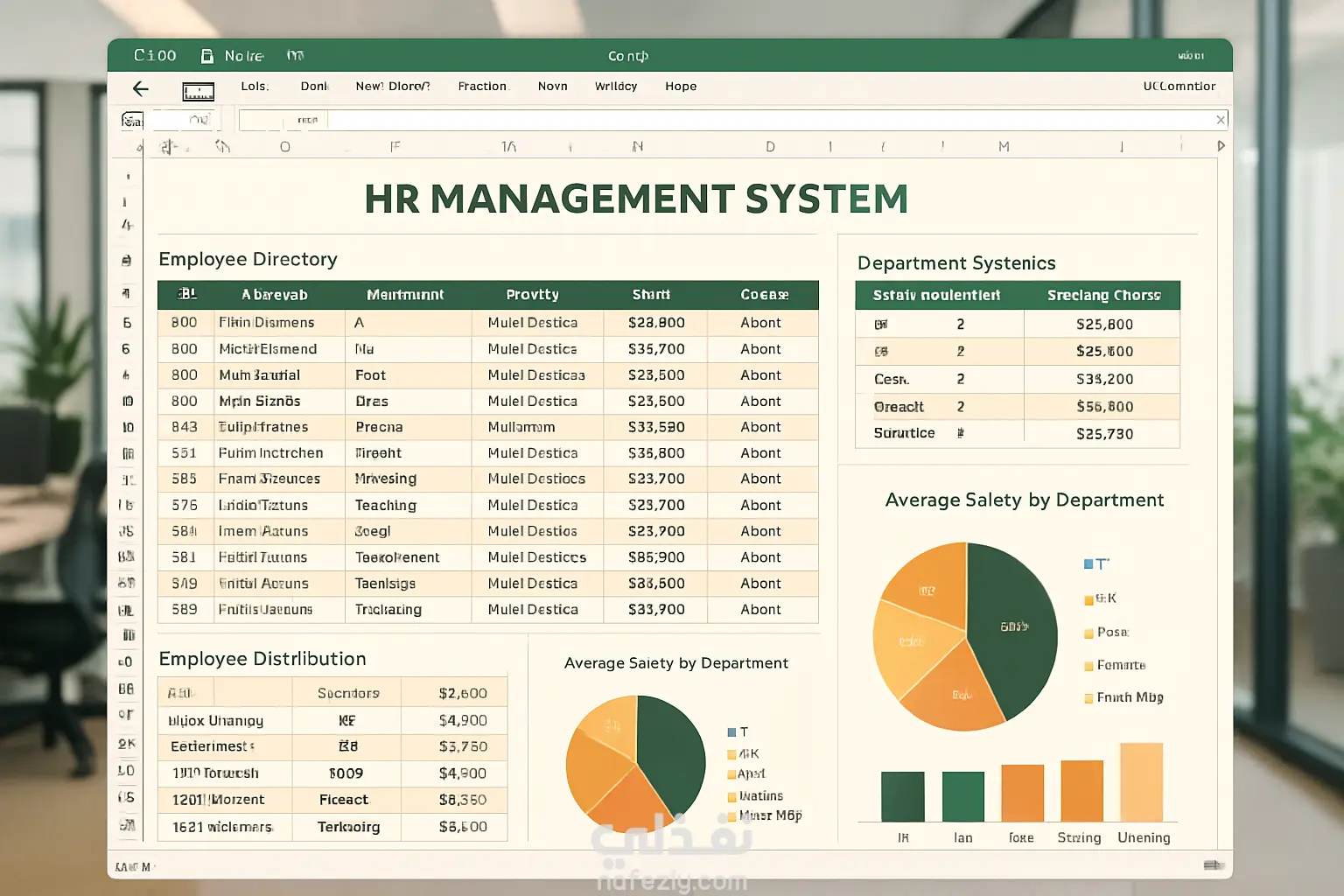Select the $85,900 salary cell

[x=656, y=557]
